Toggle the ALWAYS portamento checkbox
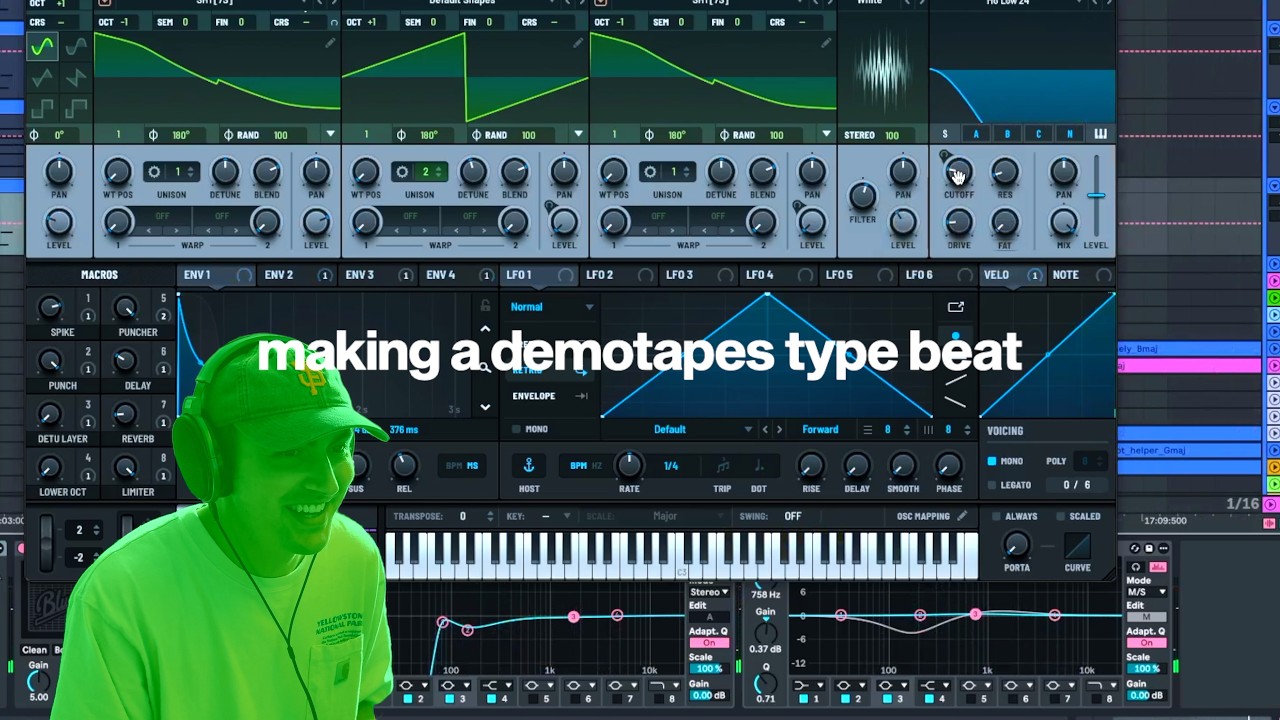The image size is (1280, 720). (x=996, y=516)
